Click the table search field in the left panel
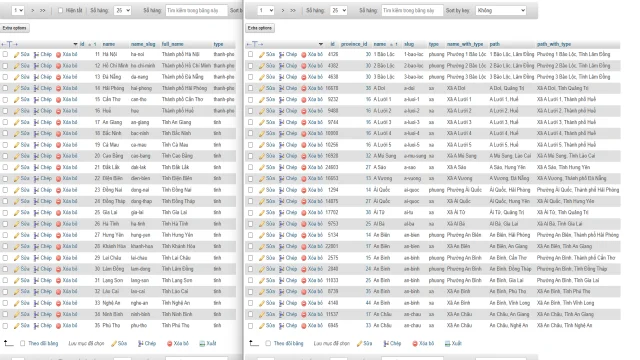Viewport: 640px width, 360px height. 196,10
